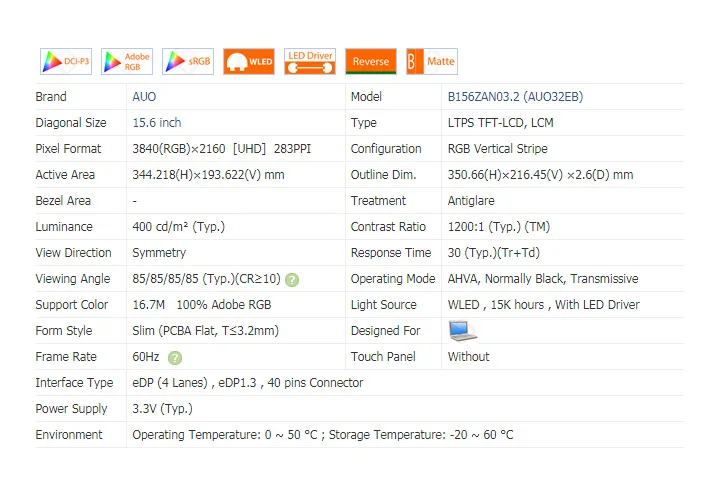Click the Response Time label

click(391, 253)
